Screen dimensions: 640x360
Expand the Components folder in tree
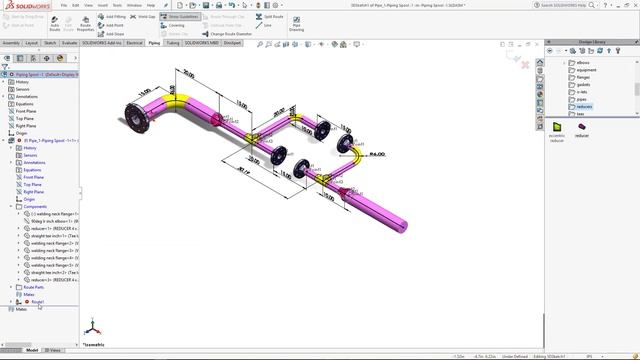pyautogui.click(x=11, y=207)
